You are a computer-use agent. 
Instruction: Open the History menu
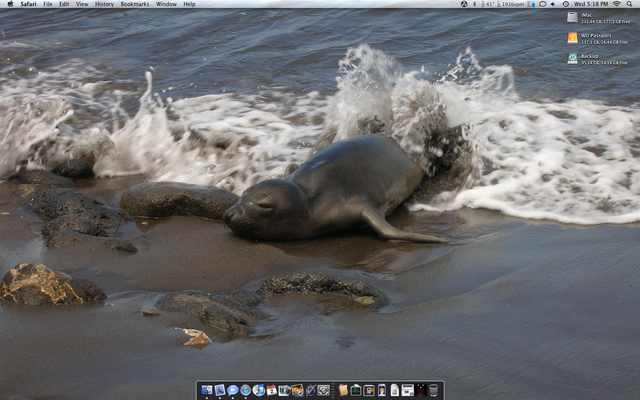tap(104, 4)
